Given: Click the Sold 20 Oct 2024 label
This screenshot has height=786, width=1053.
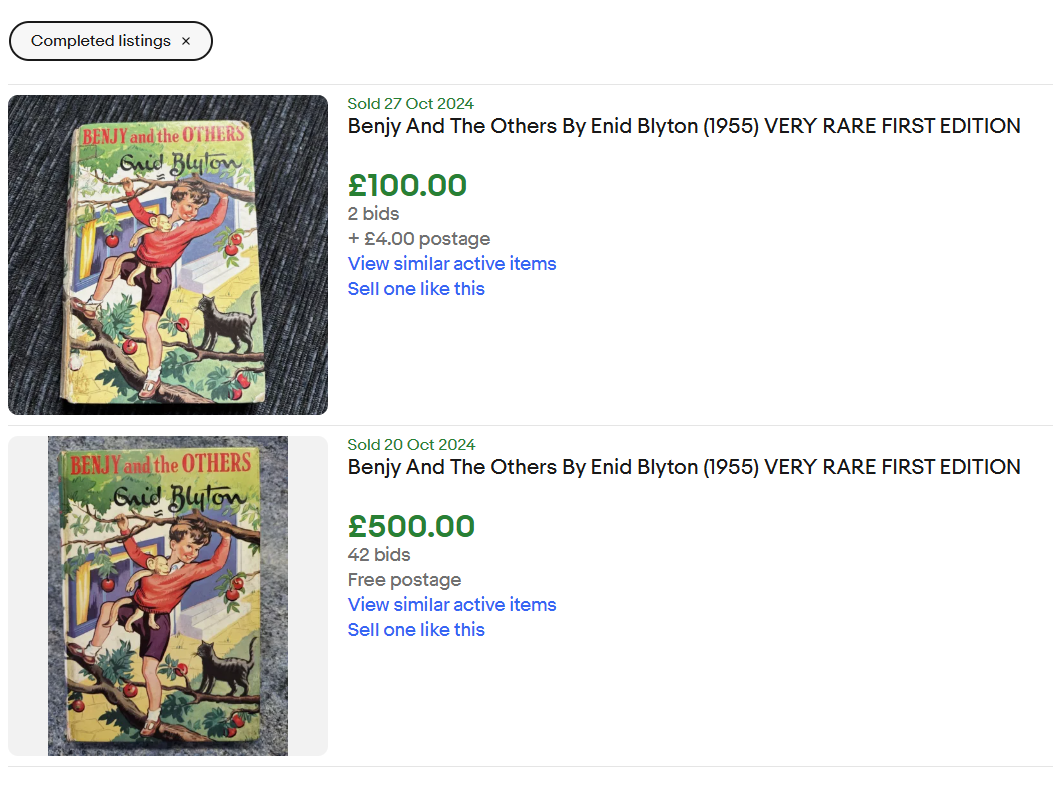Looking at the screenshot, I should coord(411,445).
